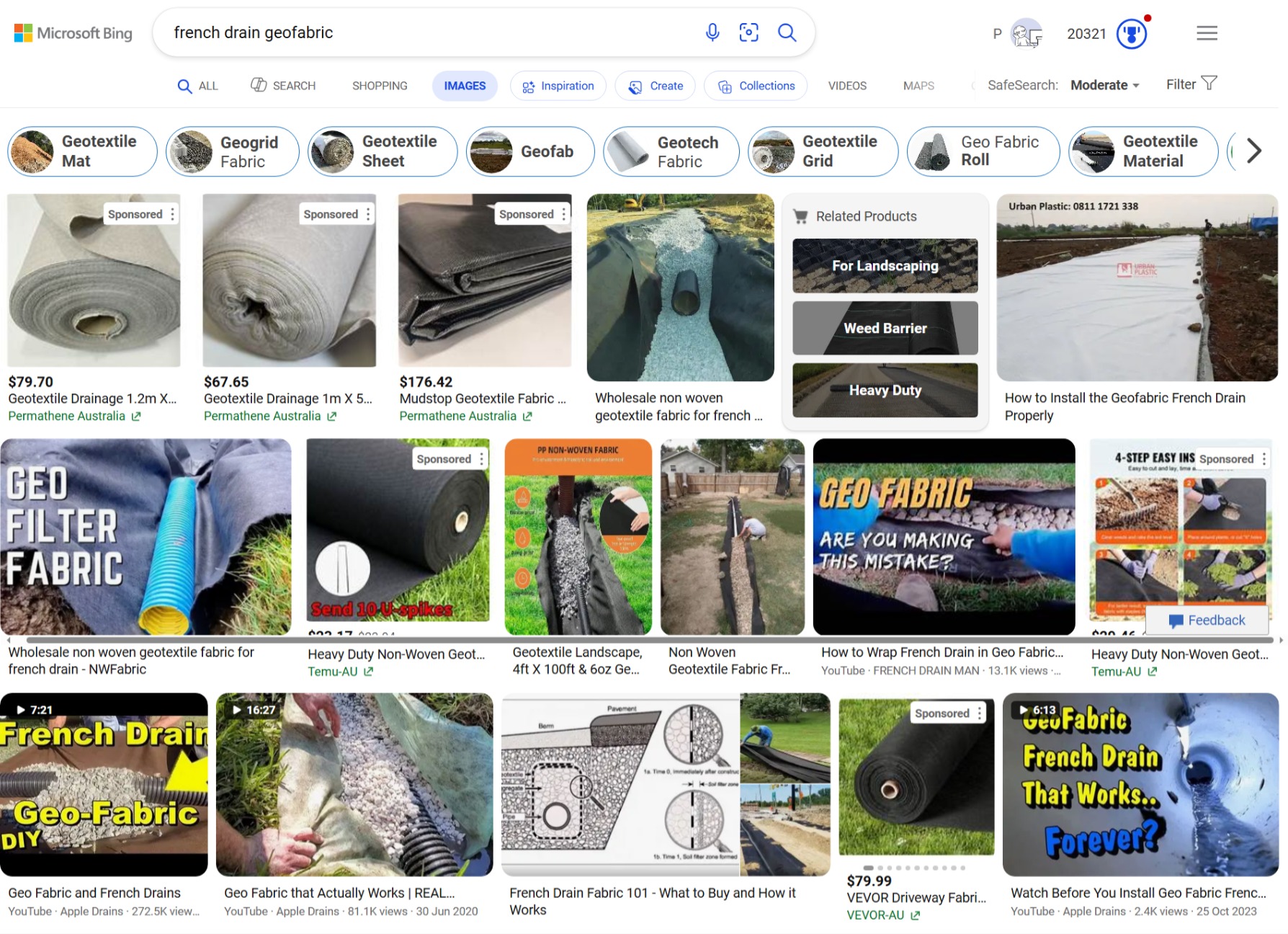Click the Feedback button
The height and width of the screenshot is (934, 1288).
click(x=1207, y=621)
